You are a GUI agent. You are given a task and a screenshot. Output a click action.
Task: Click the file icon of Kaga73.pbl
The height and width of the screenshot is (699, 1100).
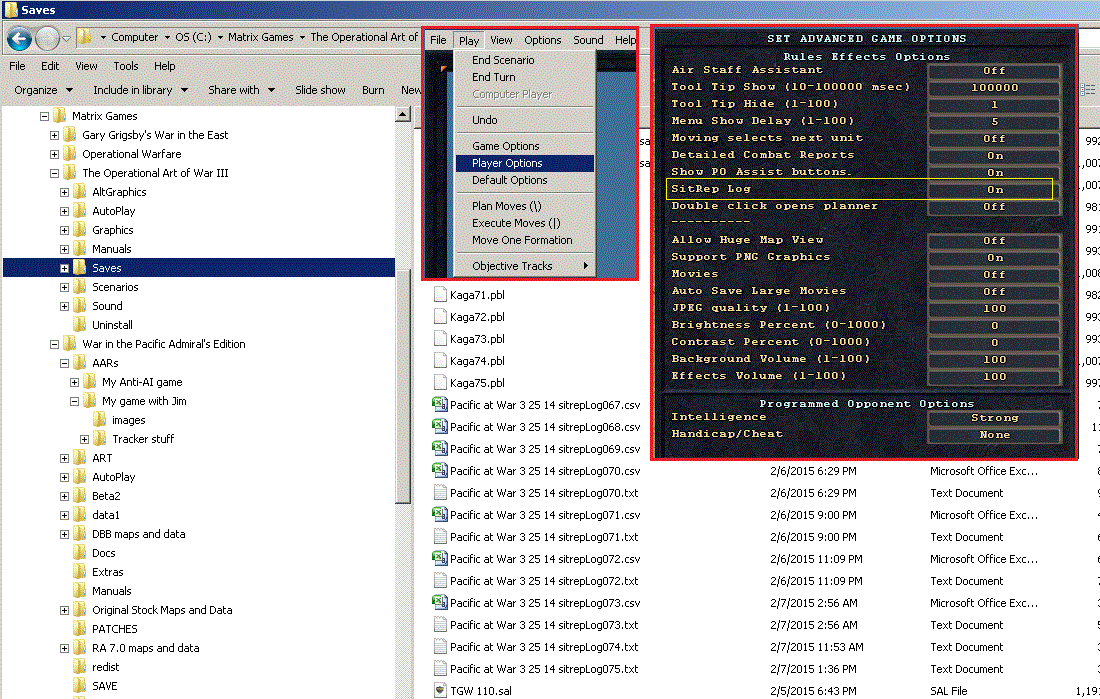tap(440, 338)
